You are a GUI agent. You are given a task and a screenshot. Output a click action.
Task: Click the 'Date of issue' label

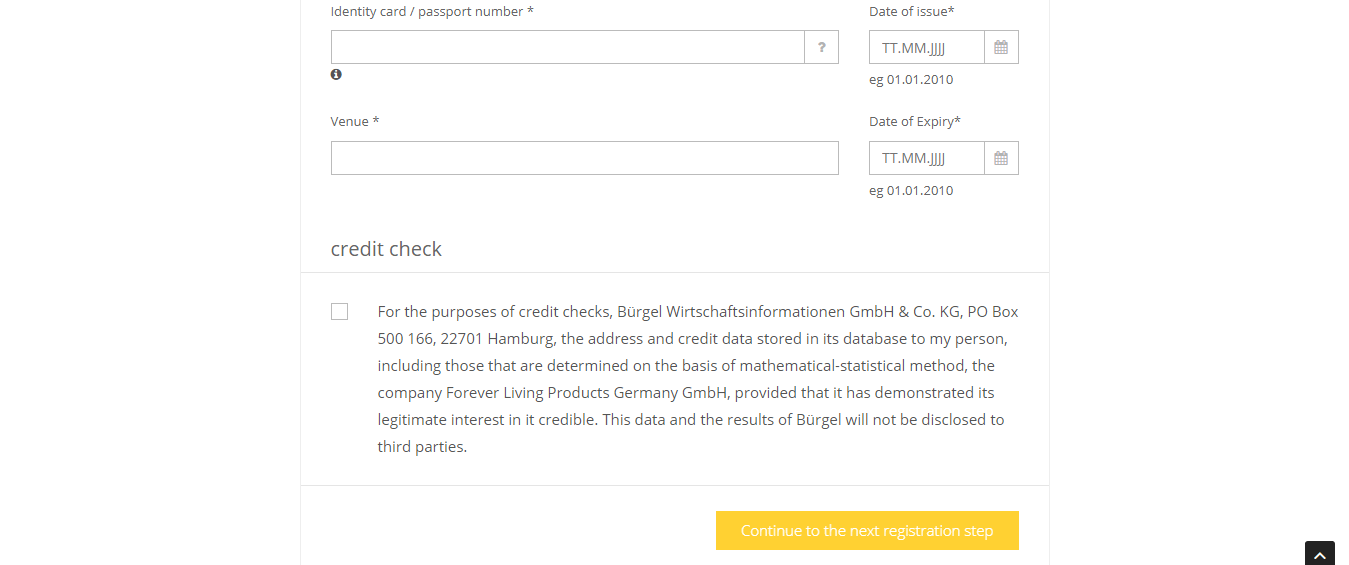click(x=912, y=11)
